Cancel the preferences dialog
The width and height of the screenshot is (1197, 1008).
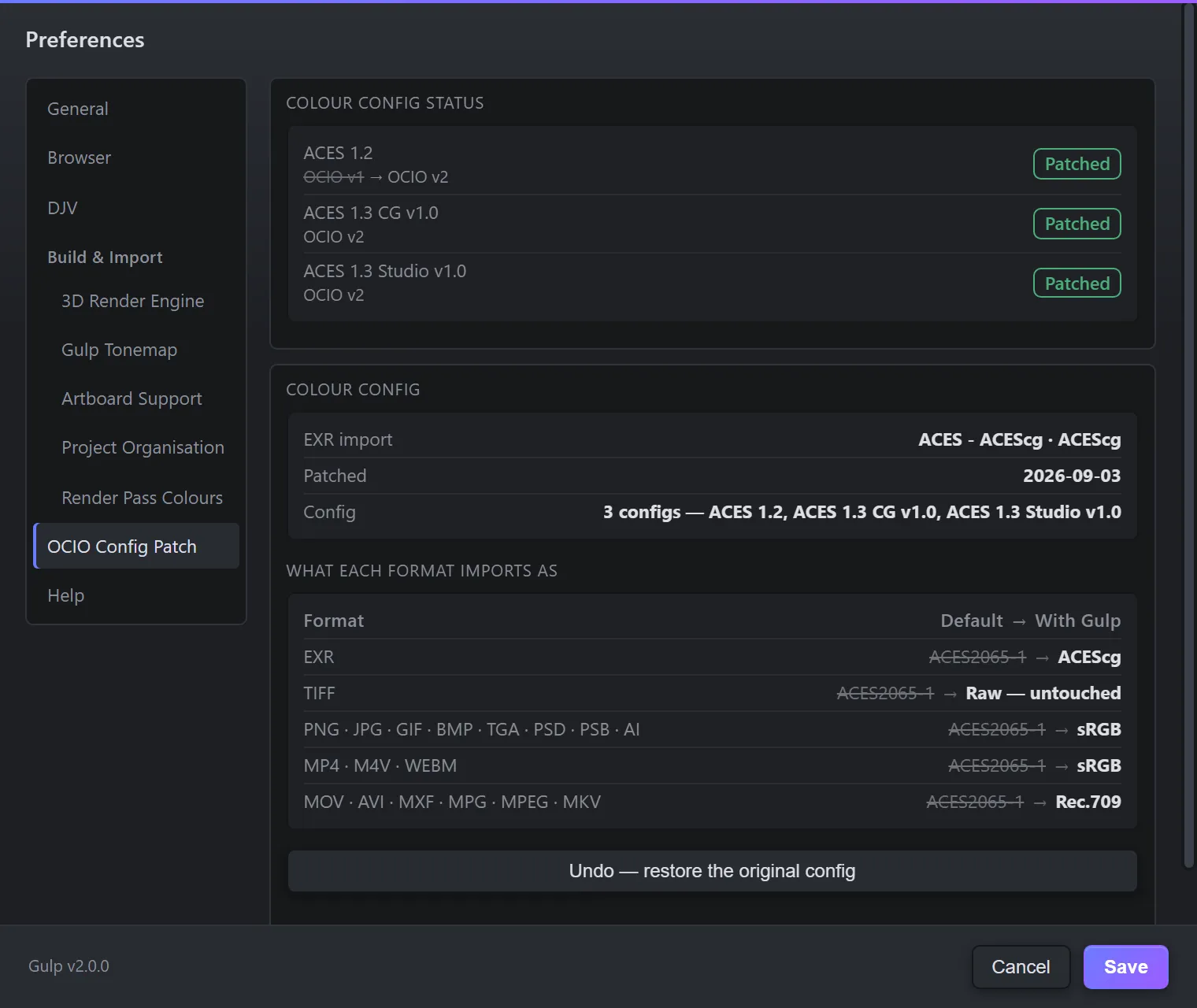[x=1021, y=967]
